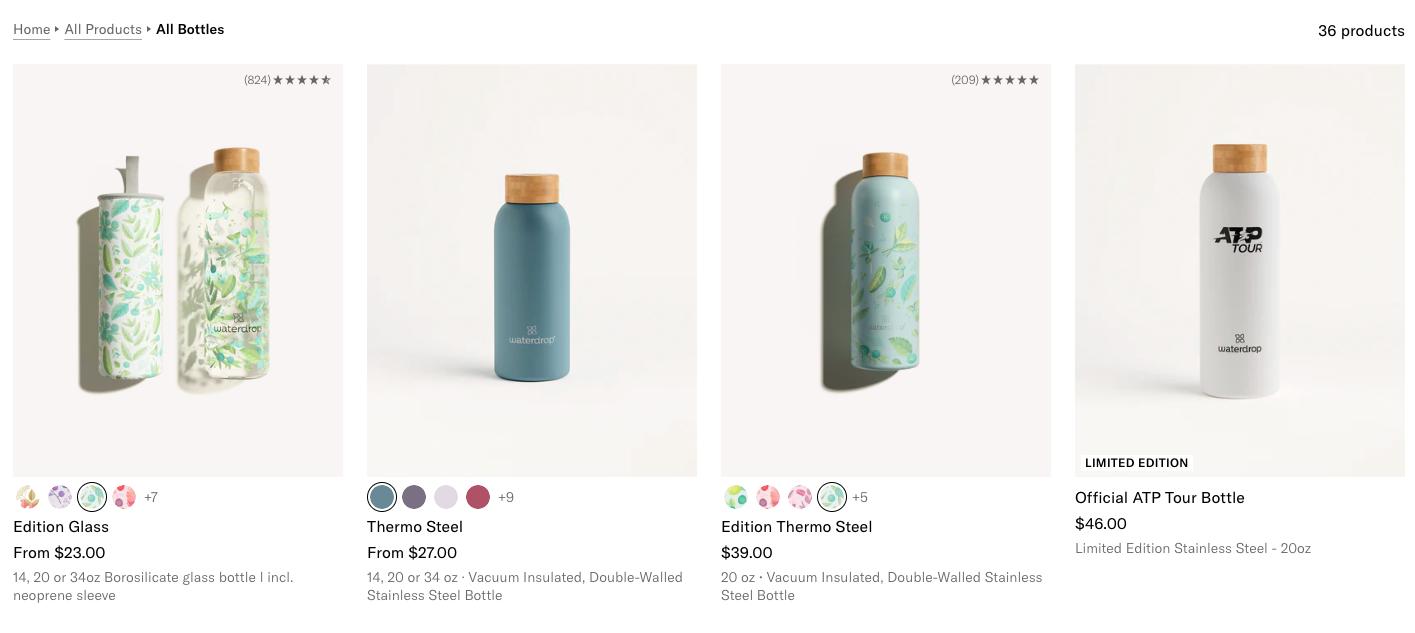Choose the first green-yellow Edition Thermo Steel swatch
1415x633 pixels.
pos(736,497)
